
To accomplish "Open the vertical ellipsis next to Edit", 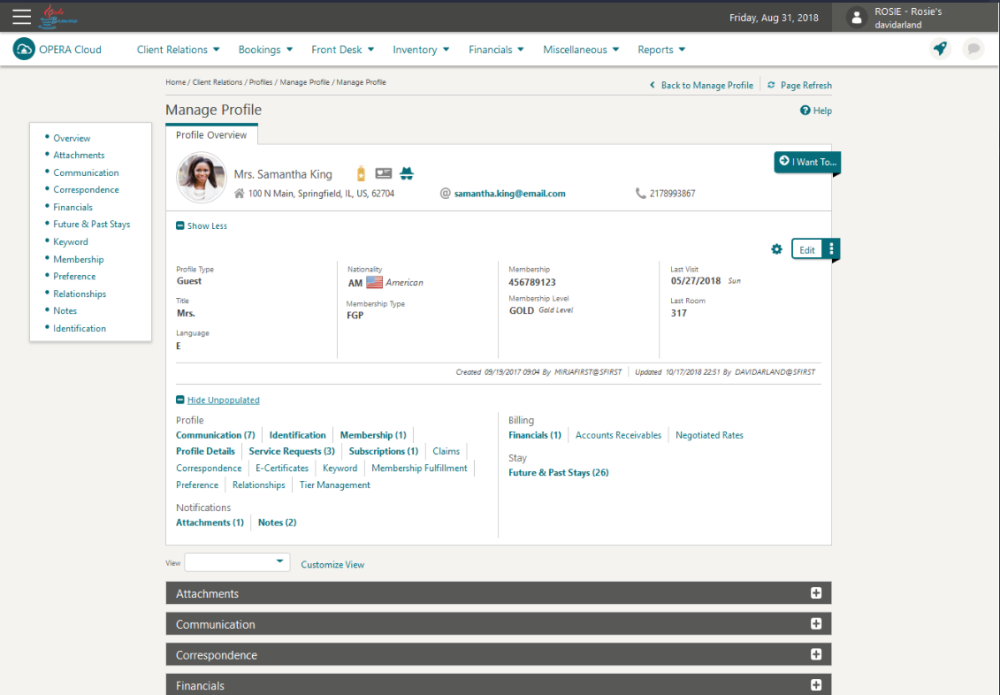I will pyautogui.click(x=831, y=249).
